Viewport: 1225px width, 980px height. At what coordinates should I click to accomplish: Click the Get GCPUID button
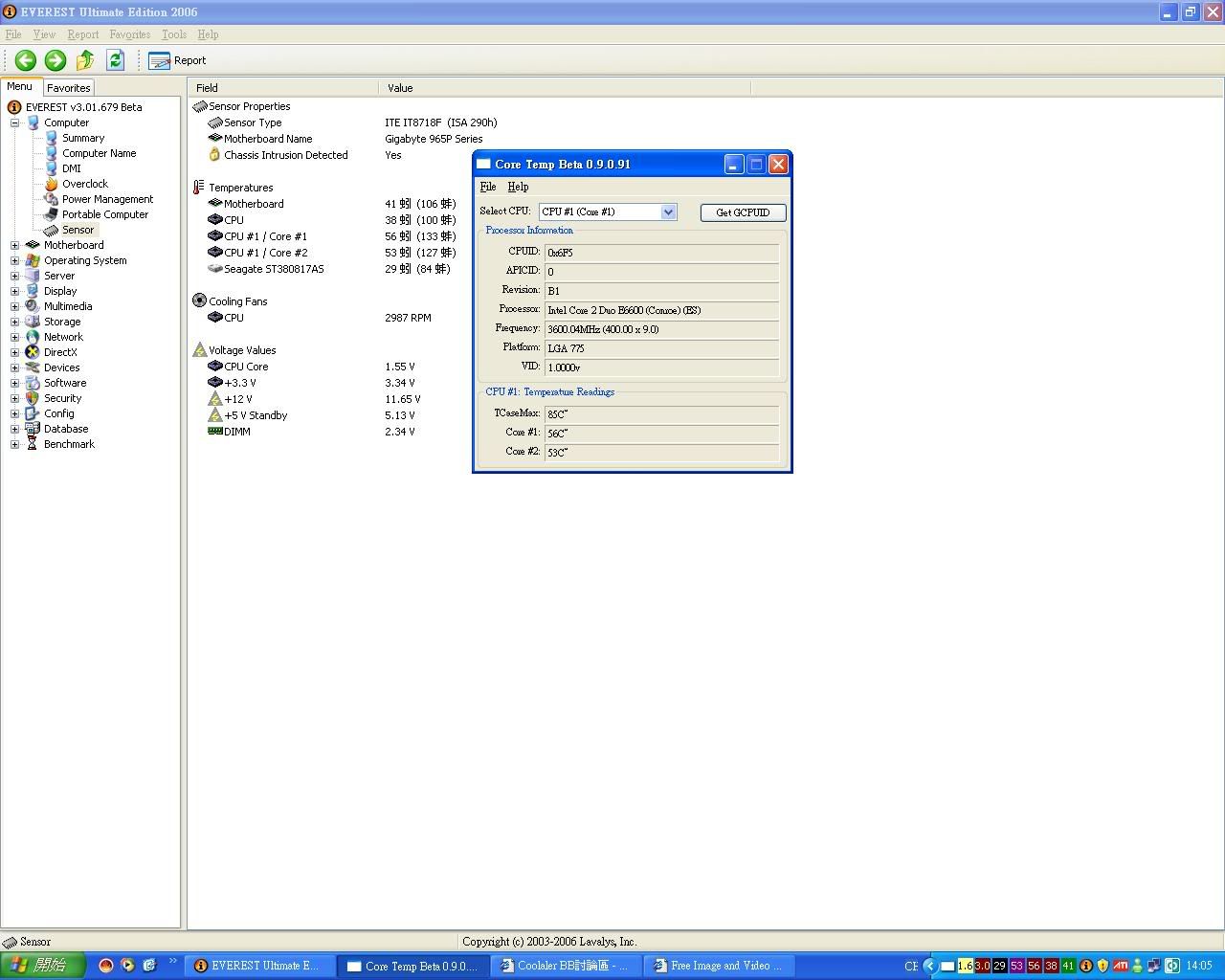tap(743, 212)
